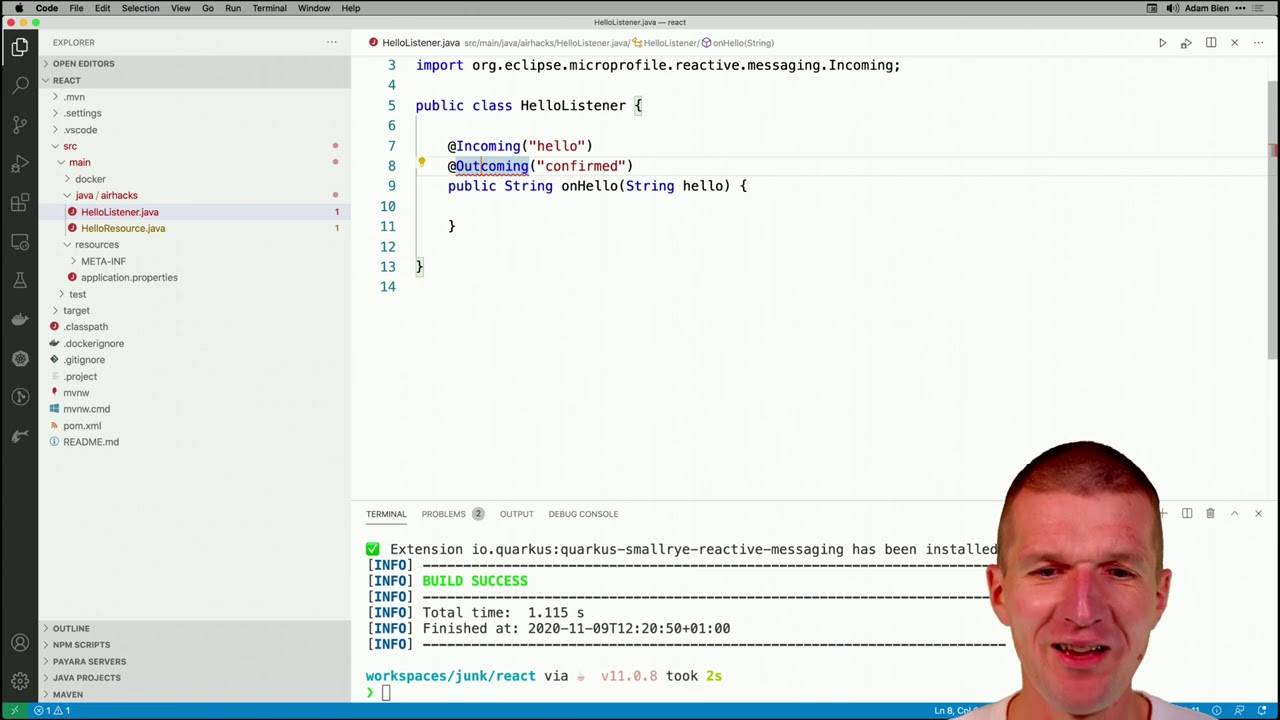
Task: Open the Source Control view
Action: (20, 125)
